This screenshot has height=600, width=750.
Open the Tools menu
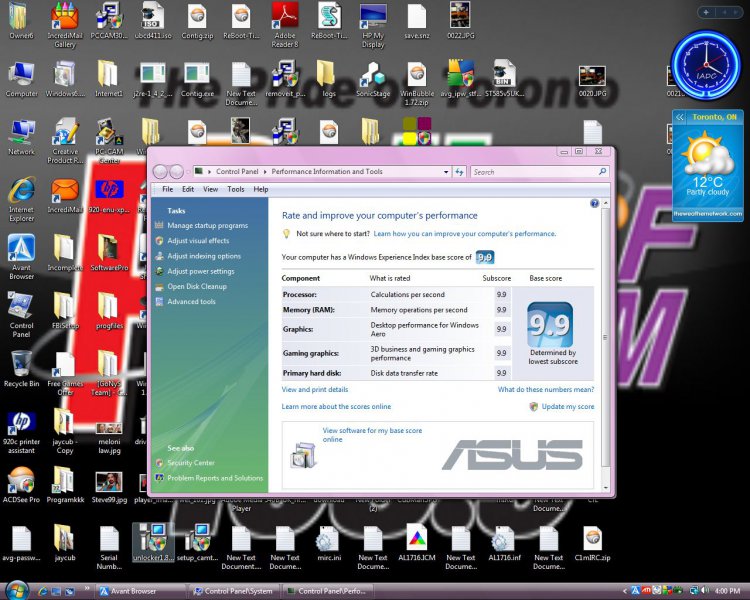coord(236,189)
